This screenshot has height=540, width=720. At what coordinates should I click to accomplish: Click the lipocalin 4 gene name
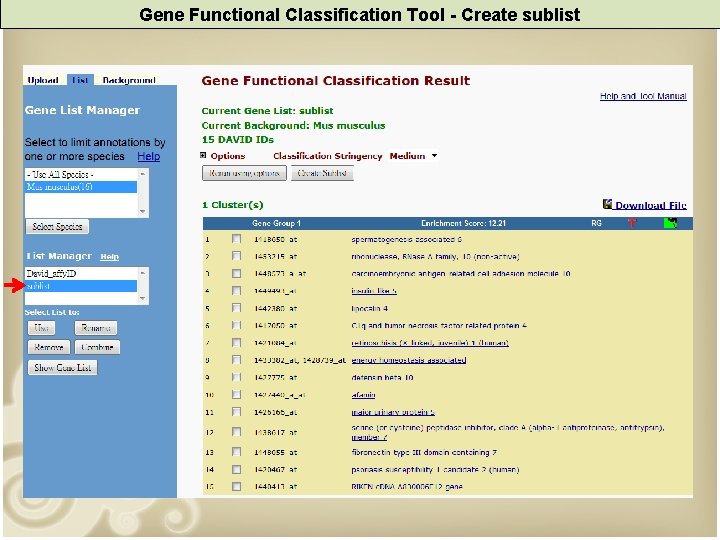tap(370, 308)
